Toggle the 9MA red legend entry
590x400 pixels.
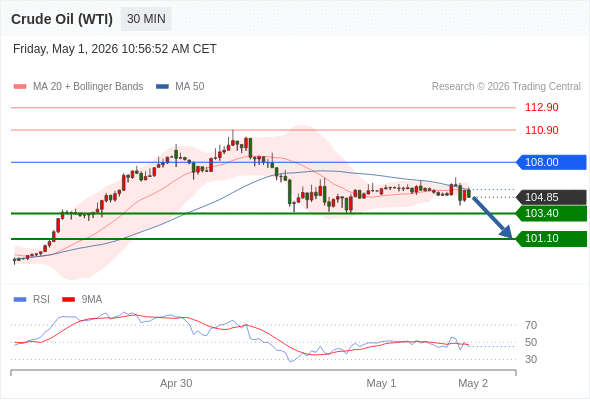pos(82,300)
